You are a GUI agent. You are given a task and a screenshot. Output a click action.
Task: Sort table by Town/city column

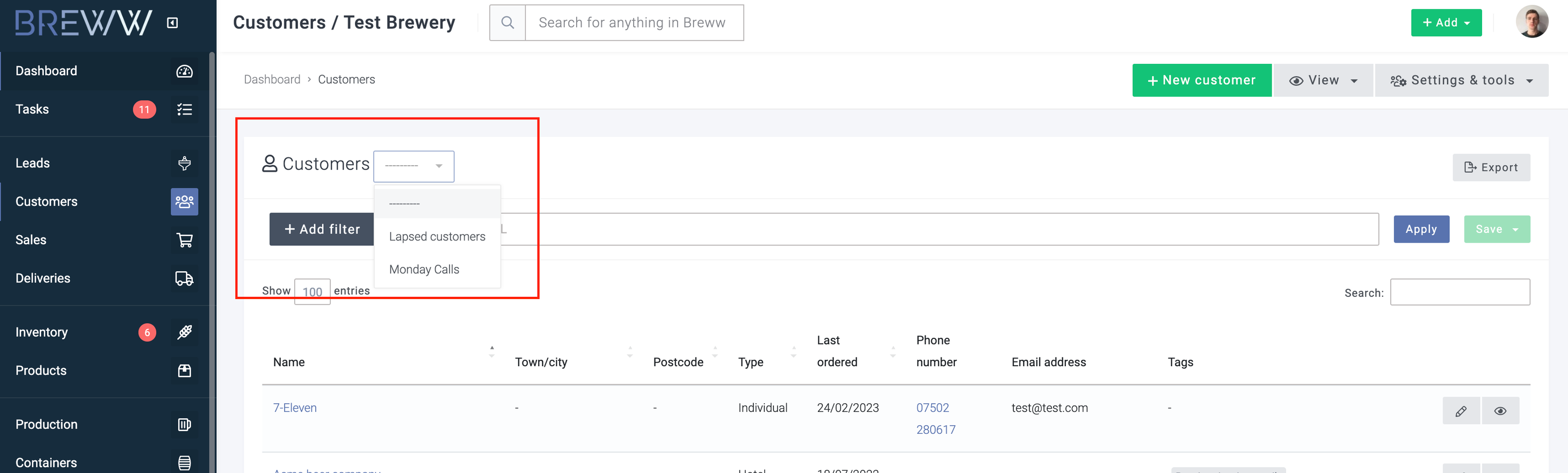pos(573,362)
